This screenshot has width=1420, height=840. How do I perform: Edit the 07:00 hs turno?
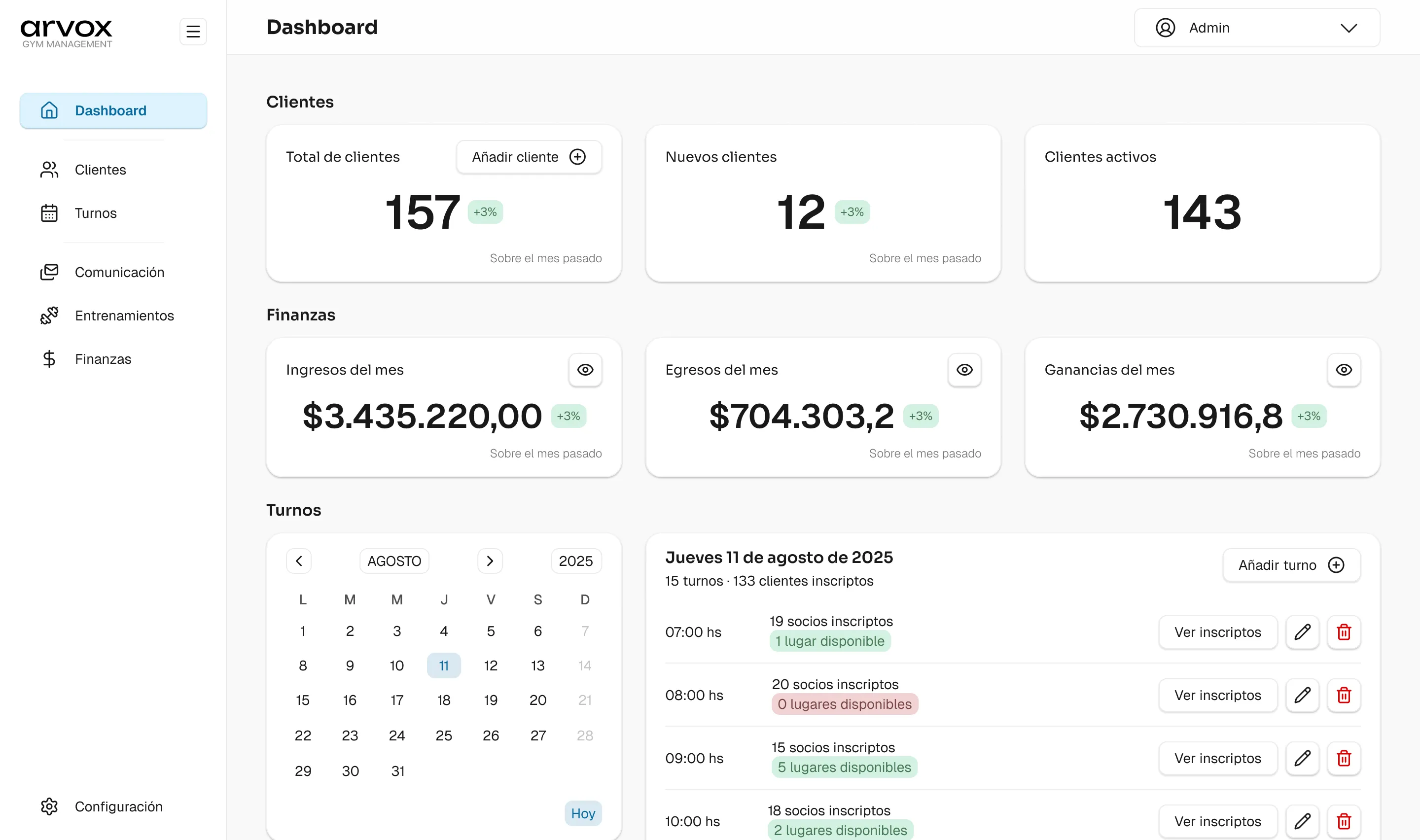point(1302,632)
